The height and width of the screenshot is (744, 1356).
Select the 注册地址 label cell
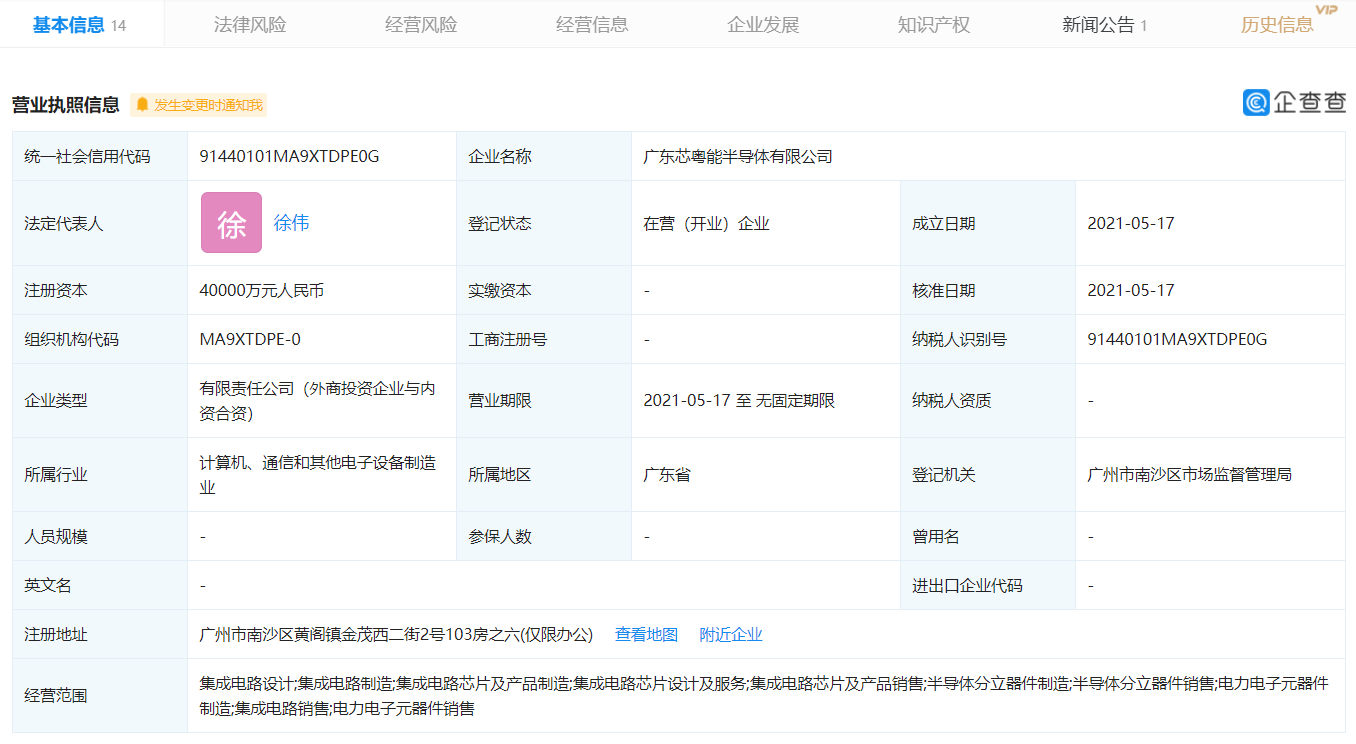pos(100,634)
